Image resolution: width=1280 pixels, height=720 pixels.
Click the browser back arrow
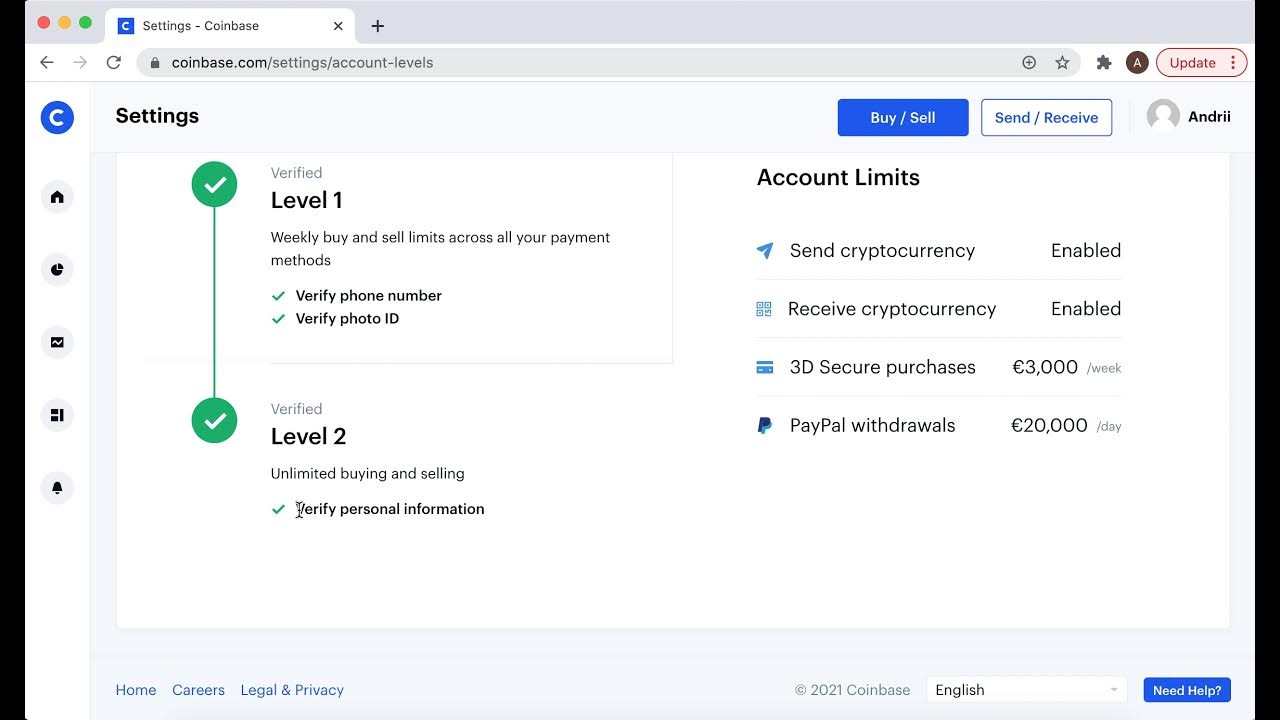[47, 62]
